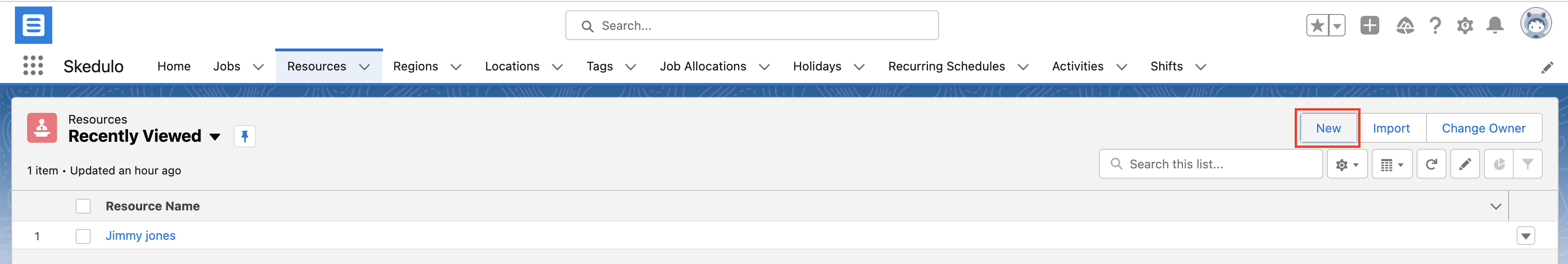Select all rows with the header checkbox
The image size is (1568, 264).
pyautogui.click(x=83, y=206)
